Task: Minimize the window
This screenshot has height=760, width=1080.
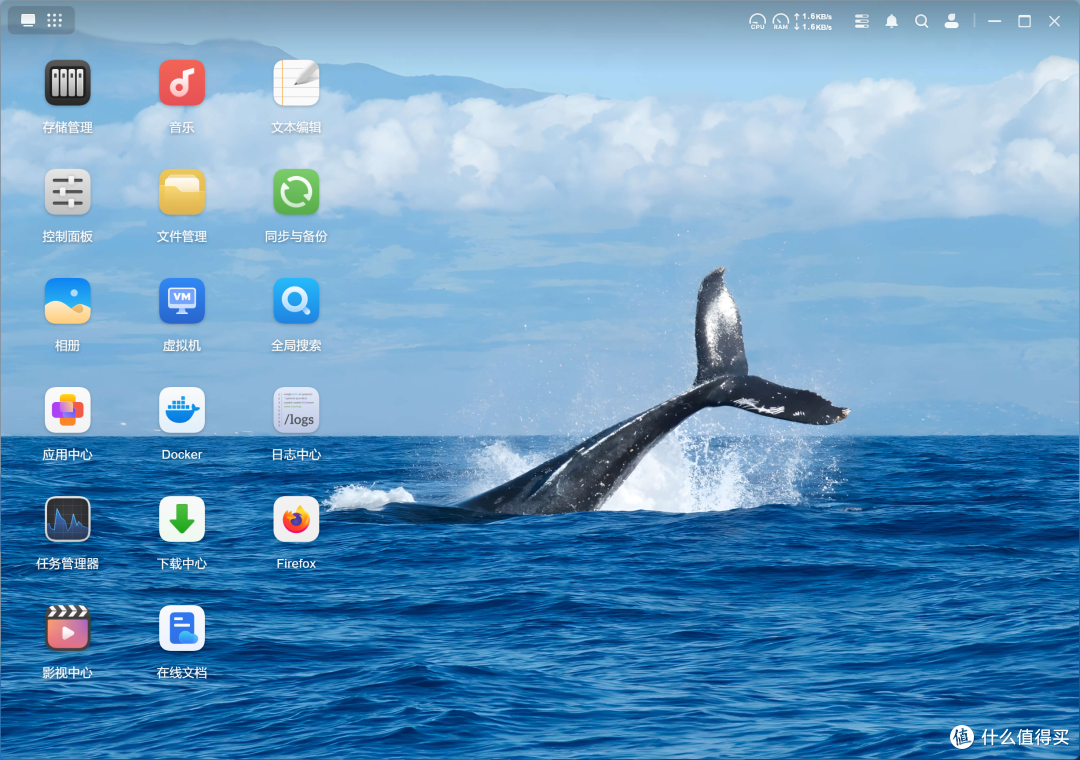Action: [x=995, y=21]
